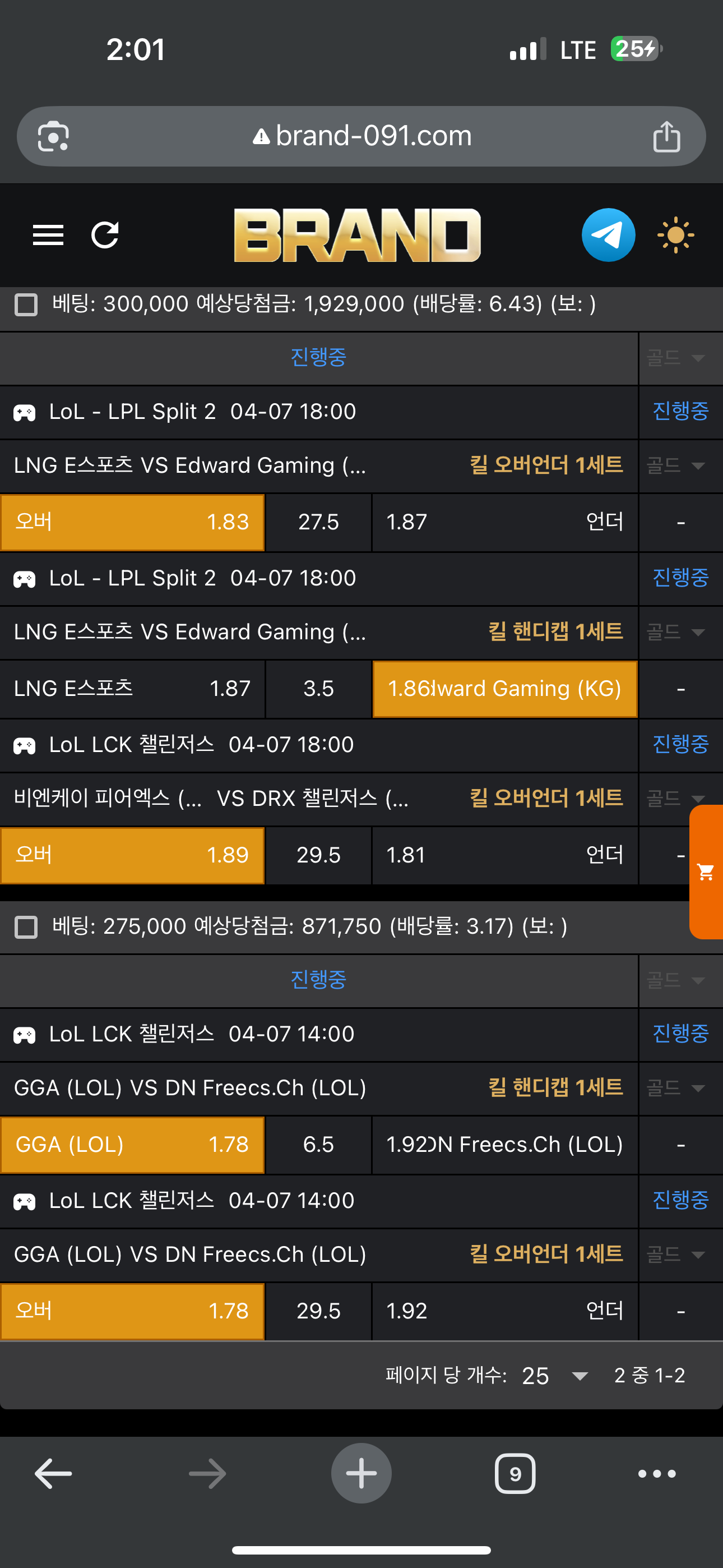Open the hamburger menu icon
The width and height of the screenshot is (723, 1568).
point(48,235)
